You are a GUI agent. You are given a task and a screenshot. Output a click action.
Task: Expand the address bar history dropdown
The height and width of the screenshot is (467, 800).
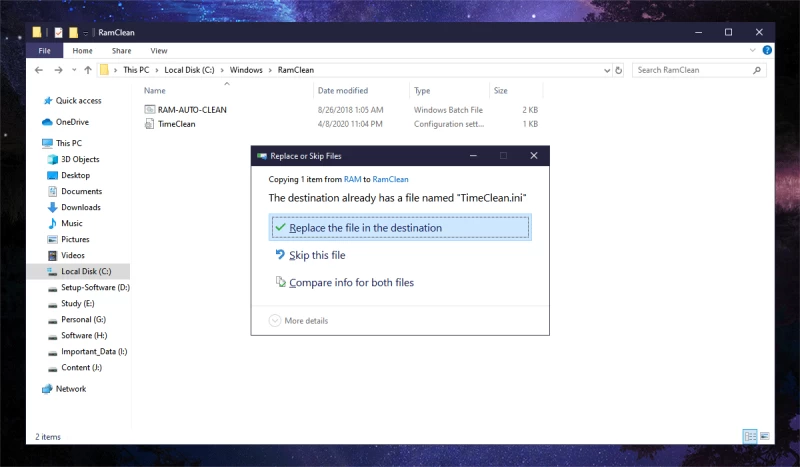pyautogui.click(x=607, y=70)
